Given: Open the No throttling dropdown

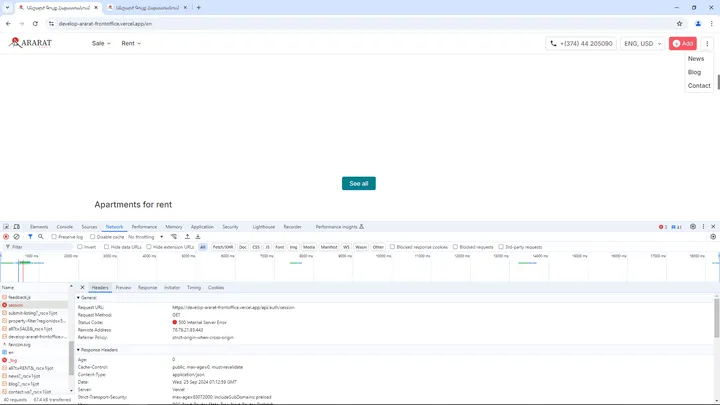Looking at the screenshot, I should 146,237.
